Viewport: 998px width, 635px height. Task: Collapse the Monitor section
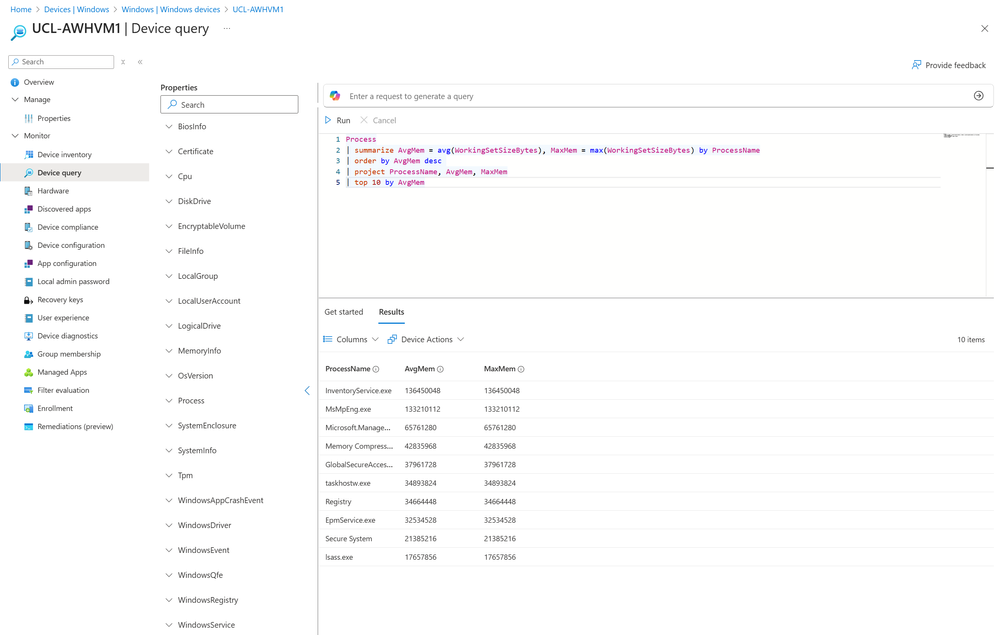[x=15, y=136]
